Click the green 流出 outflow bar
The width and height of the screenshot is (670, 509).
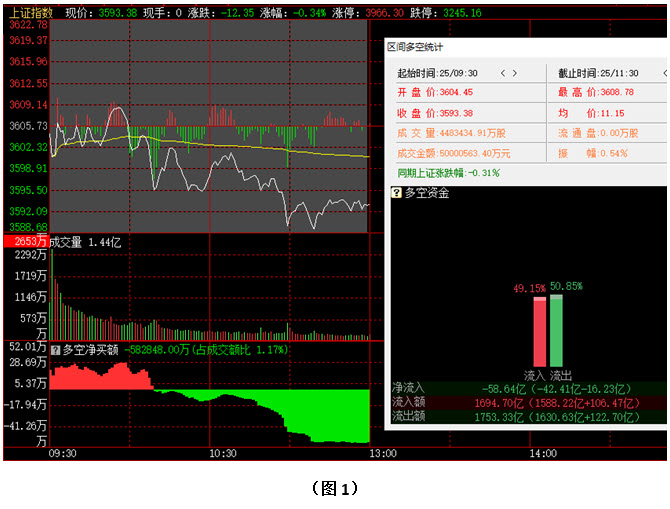pyautogui.click(x=556, y=331)
